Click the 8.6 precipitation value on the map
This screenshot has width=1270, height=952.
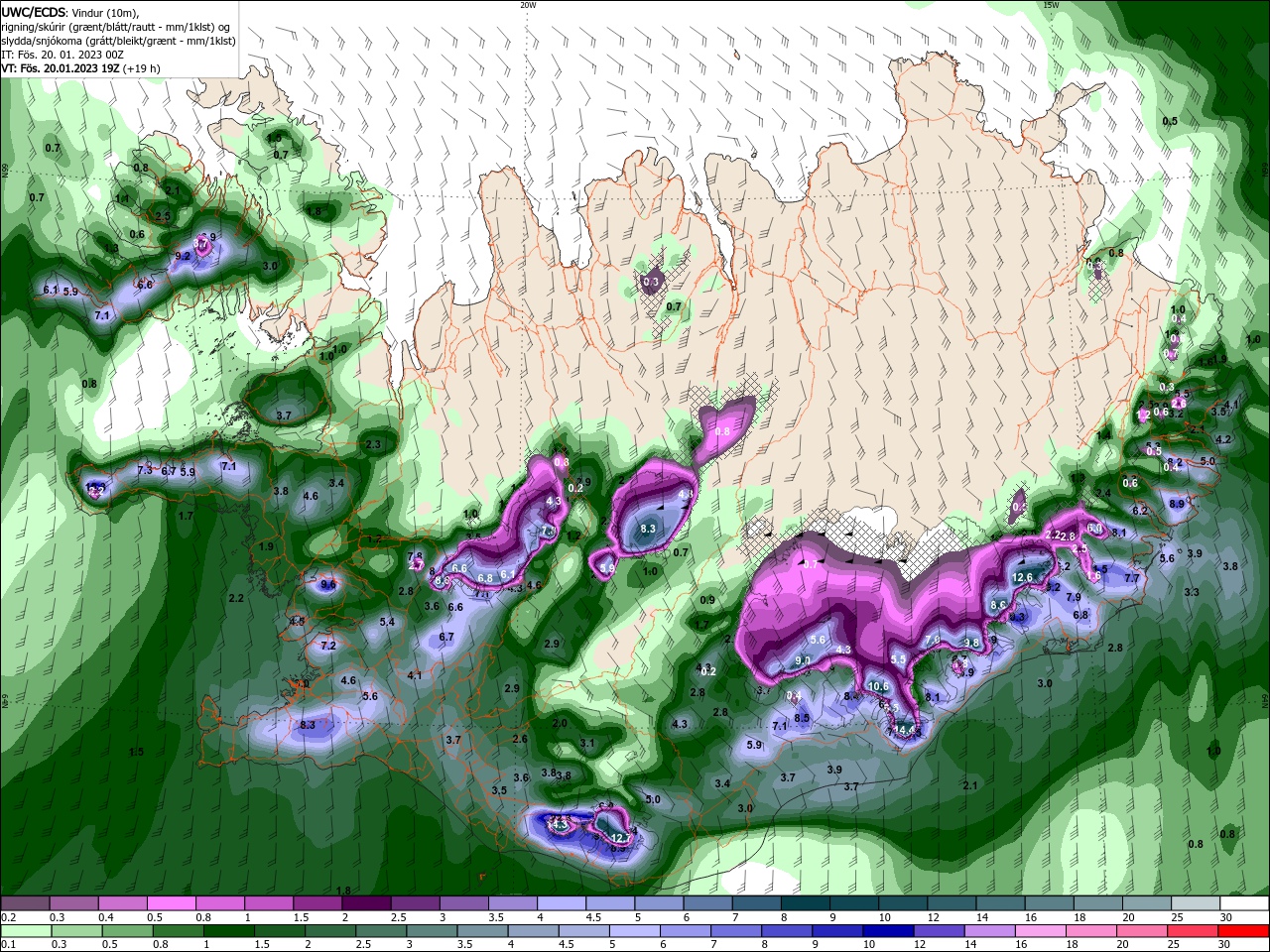pyautogui.click(x=998, y=605)
